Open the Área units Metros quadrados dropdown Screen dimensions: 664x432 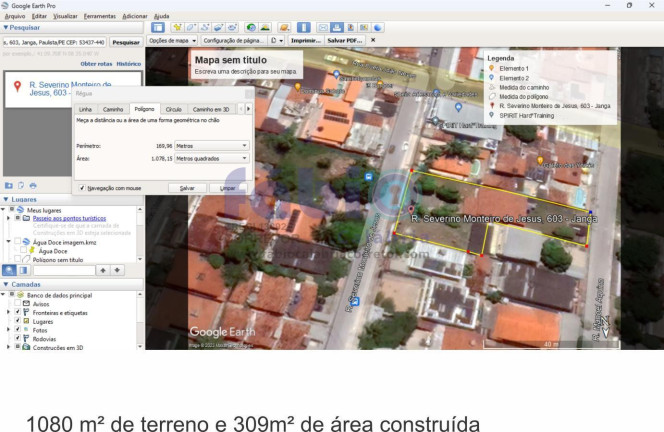click(212, 158)
